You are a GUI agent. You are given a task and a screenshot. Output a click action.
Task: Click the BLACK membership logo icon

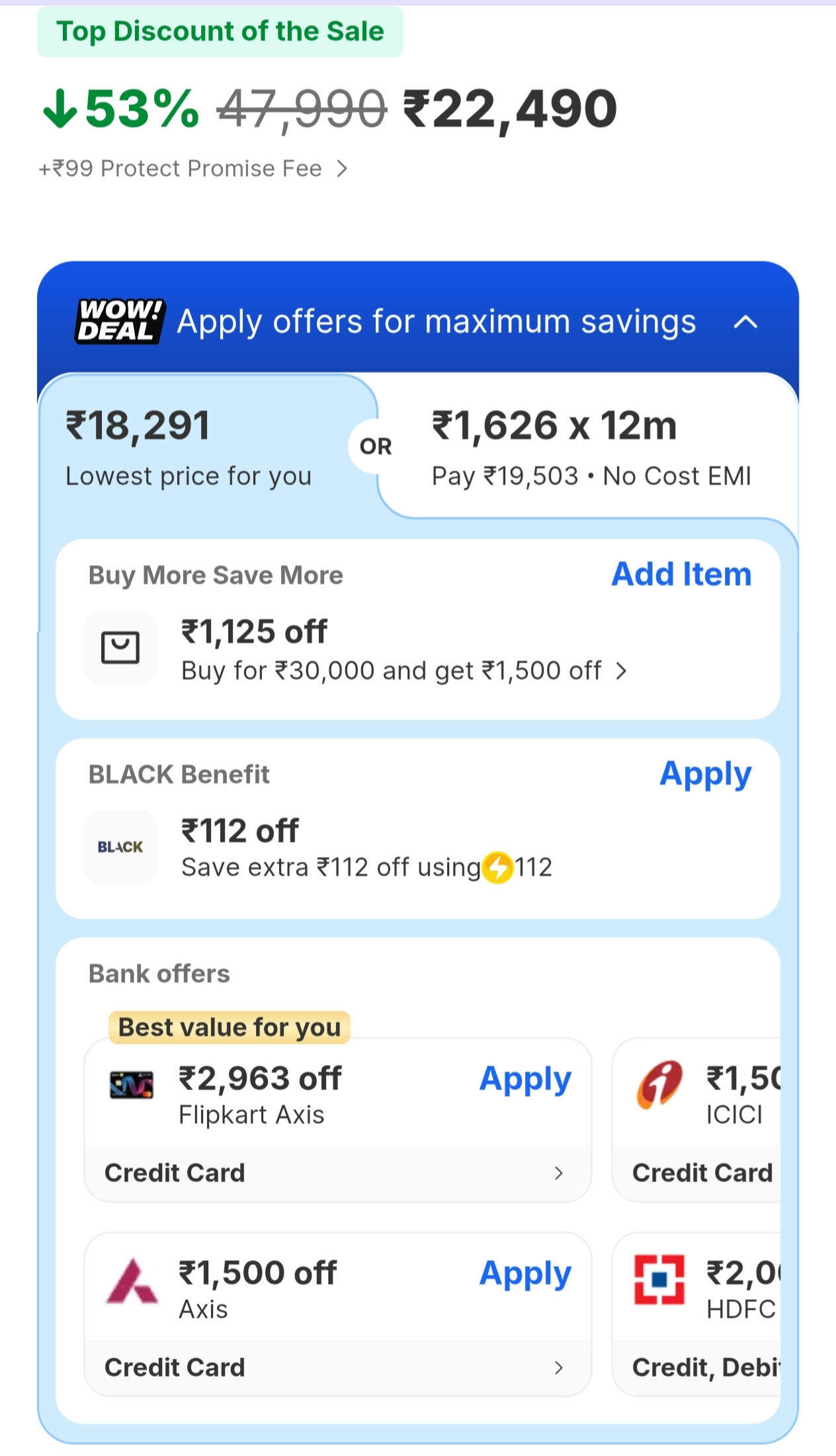(120, 847)
